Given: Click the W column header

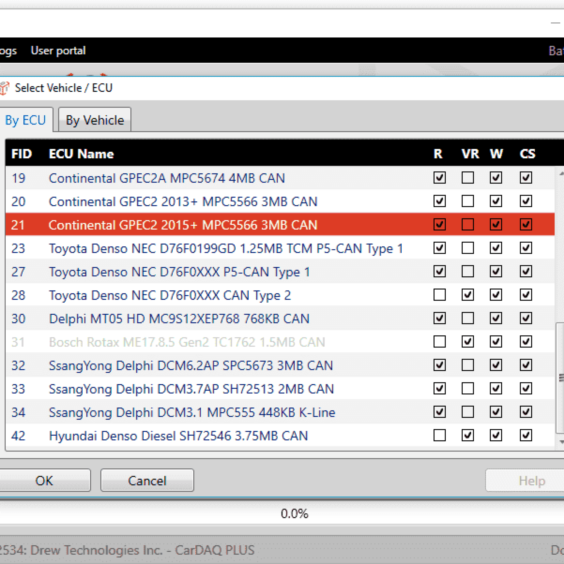Looking at the screenshot, I should (x=496, y=154).
